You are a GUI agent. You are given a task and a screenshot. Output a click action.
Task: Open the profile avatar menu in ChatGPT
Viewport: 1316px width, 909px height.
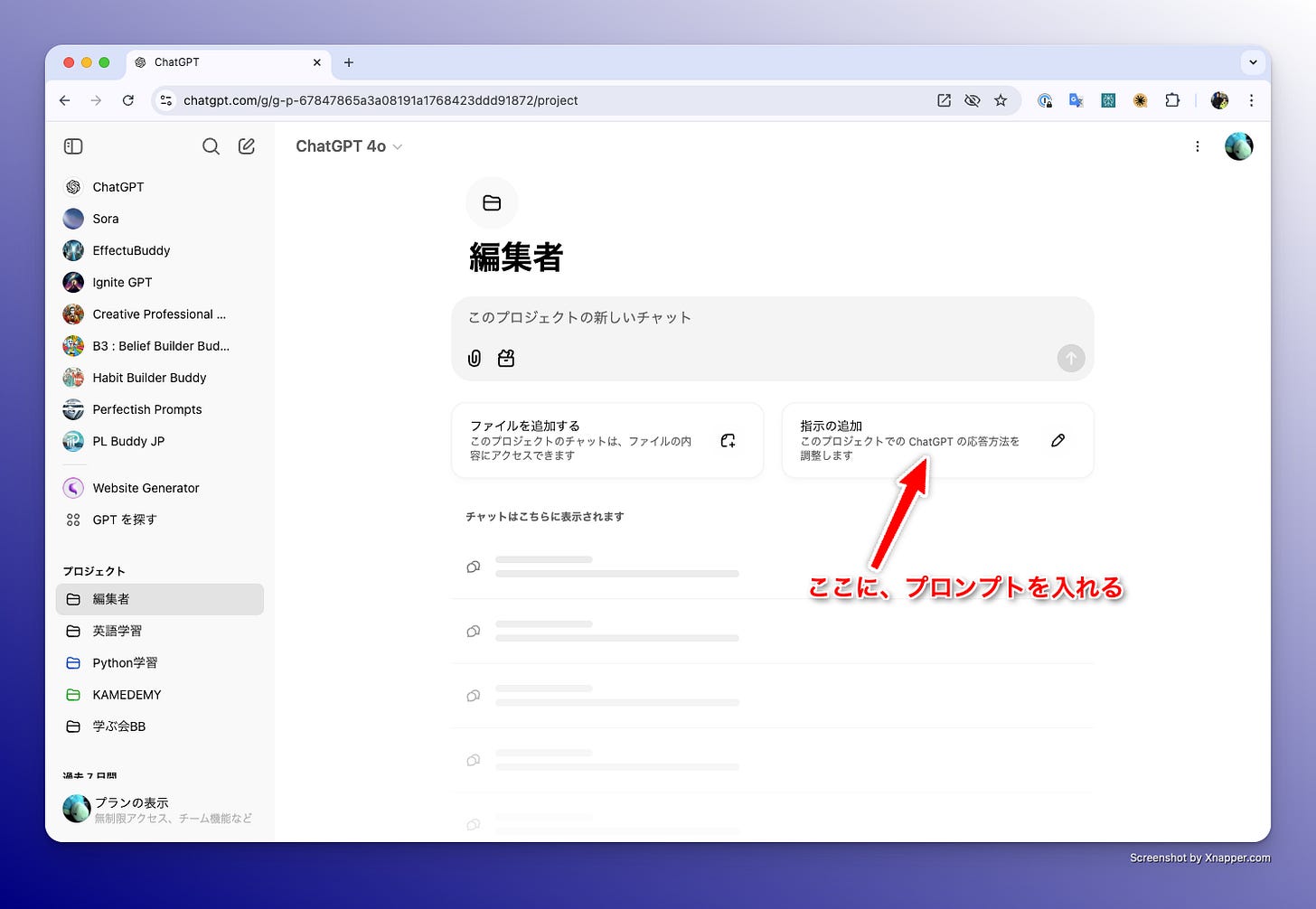coord(1239,146)
